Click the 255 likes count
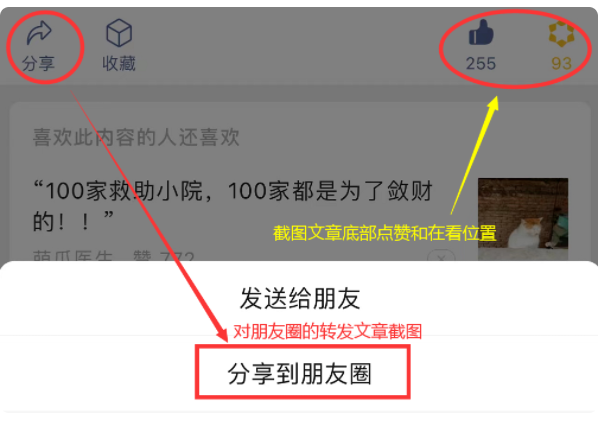This screenshot has height=426, width=599. point(481,63)
